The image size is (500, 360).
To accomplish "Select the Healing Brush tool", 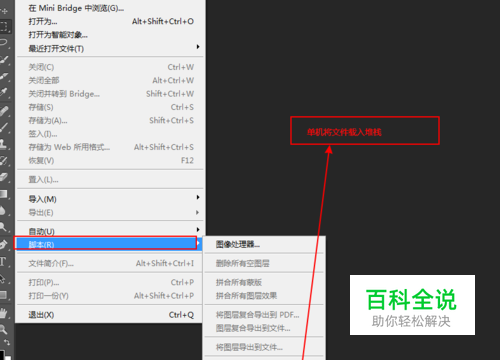I will 4,110.
